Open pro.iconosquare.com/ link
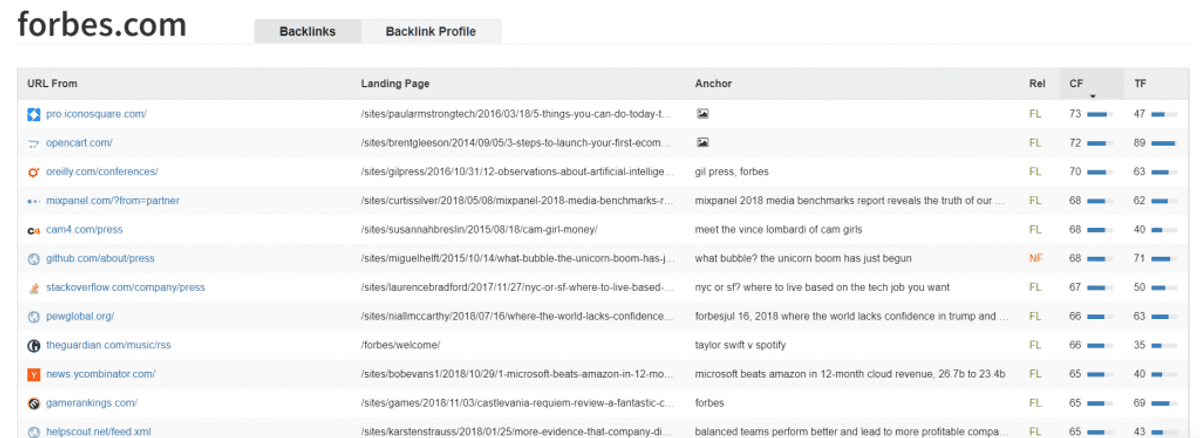 (x=96, y=114)
